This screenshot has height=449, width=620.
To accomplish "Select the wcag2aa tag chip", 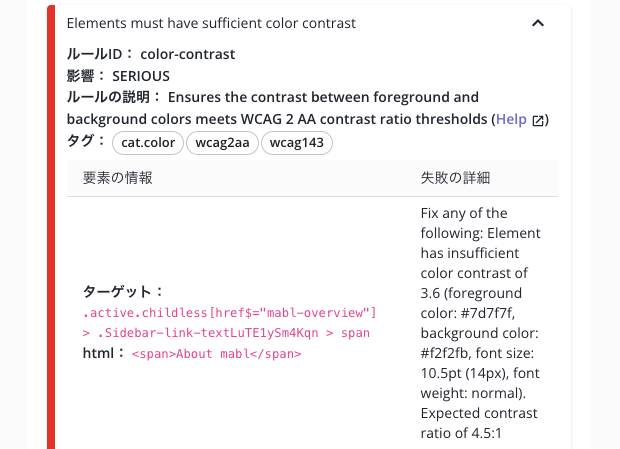I will [x=223, y=143].
